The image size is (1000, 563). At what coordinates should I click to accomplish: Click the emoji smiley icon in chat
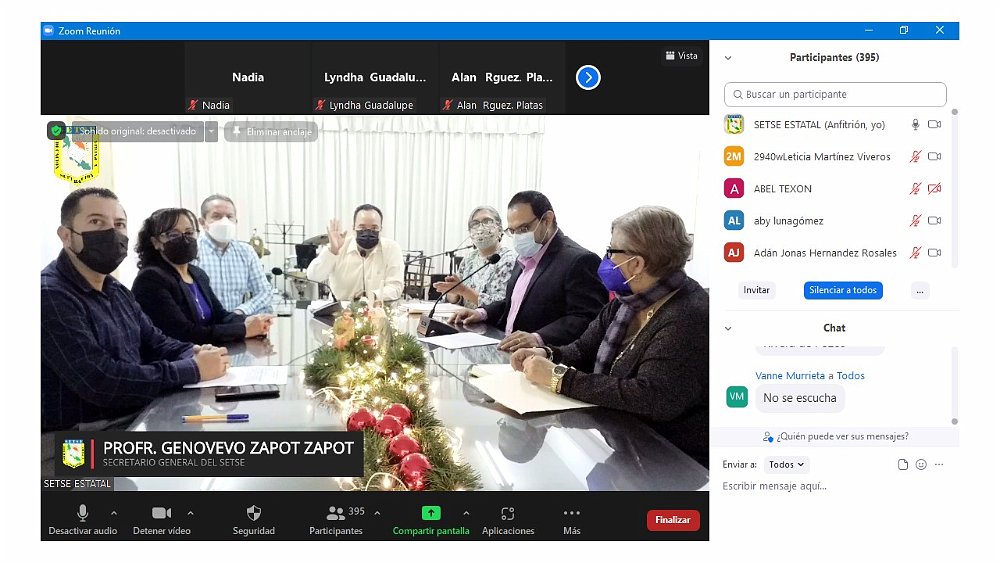921,465
